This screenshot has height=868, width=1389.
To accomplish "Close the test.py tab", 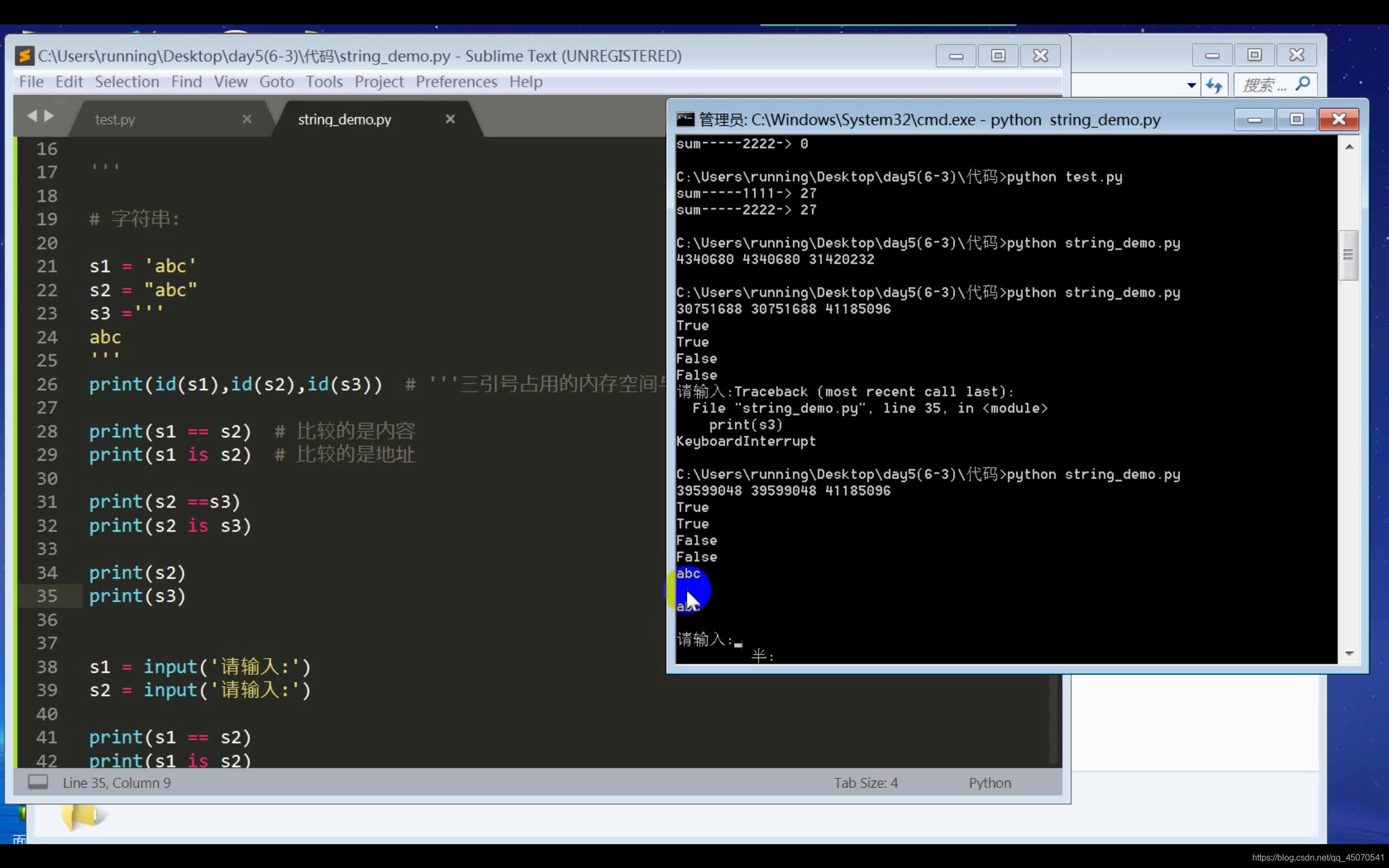I will pyautogui.click(x=247, y=119).
